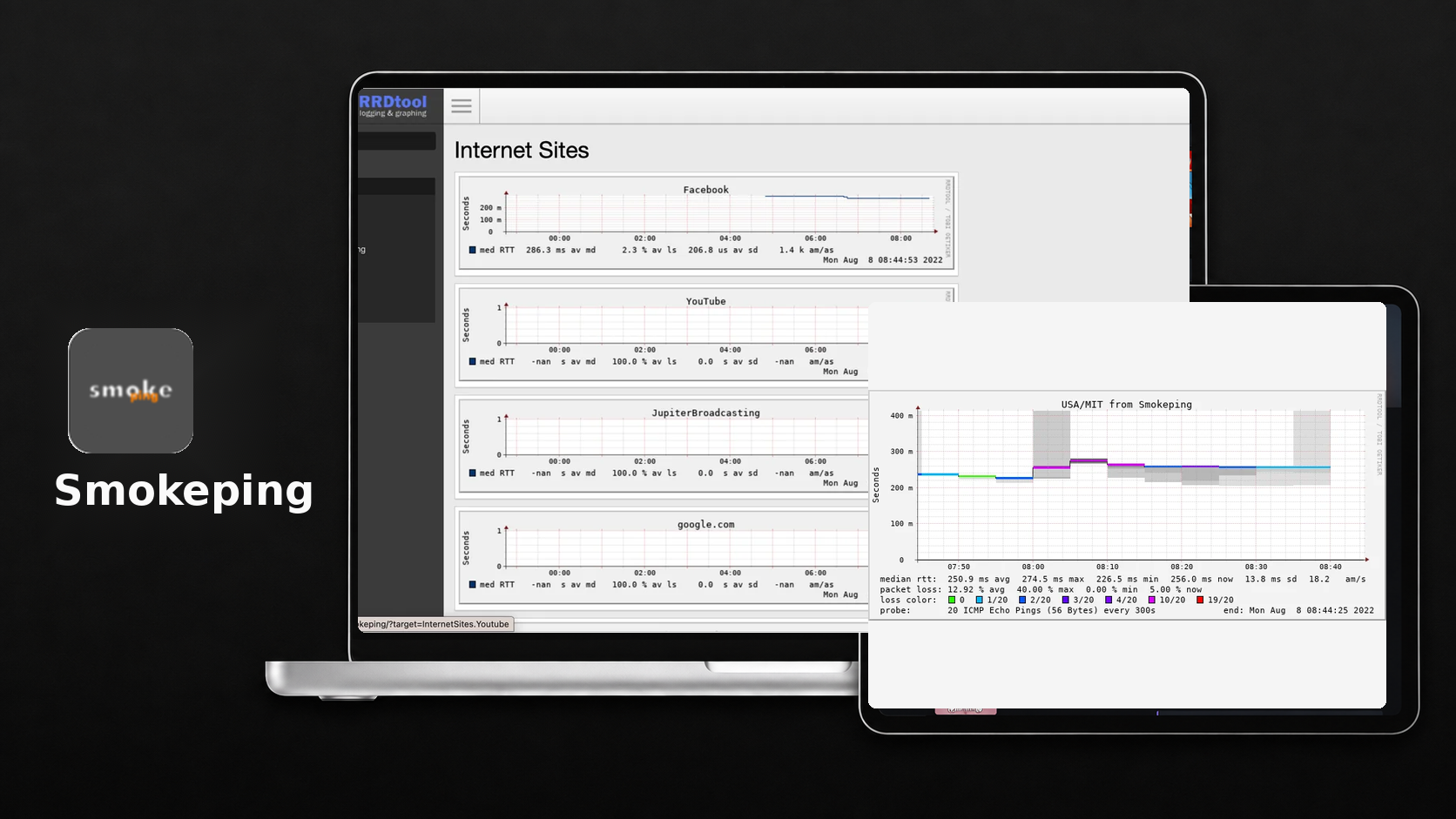Click the "400 m" axis label on USA/MIT chart
Viewport: 1456px width, 819px height.
901,416
